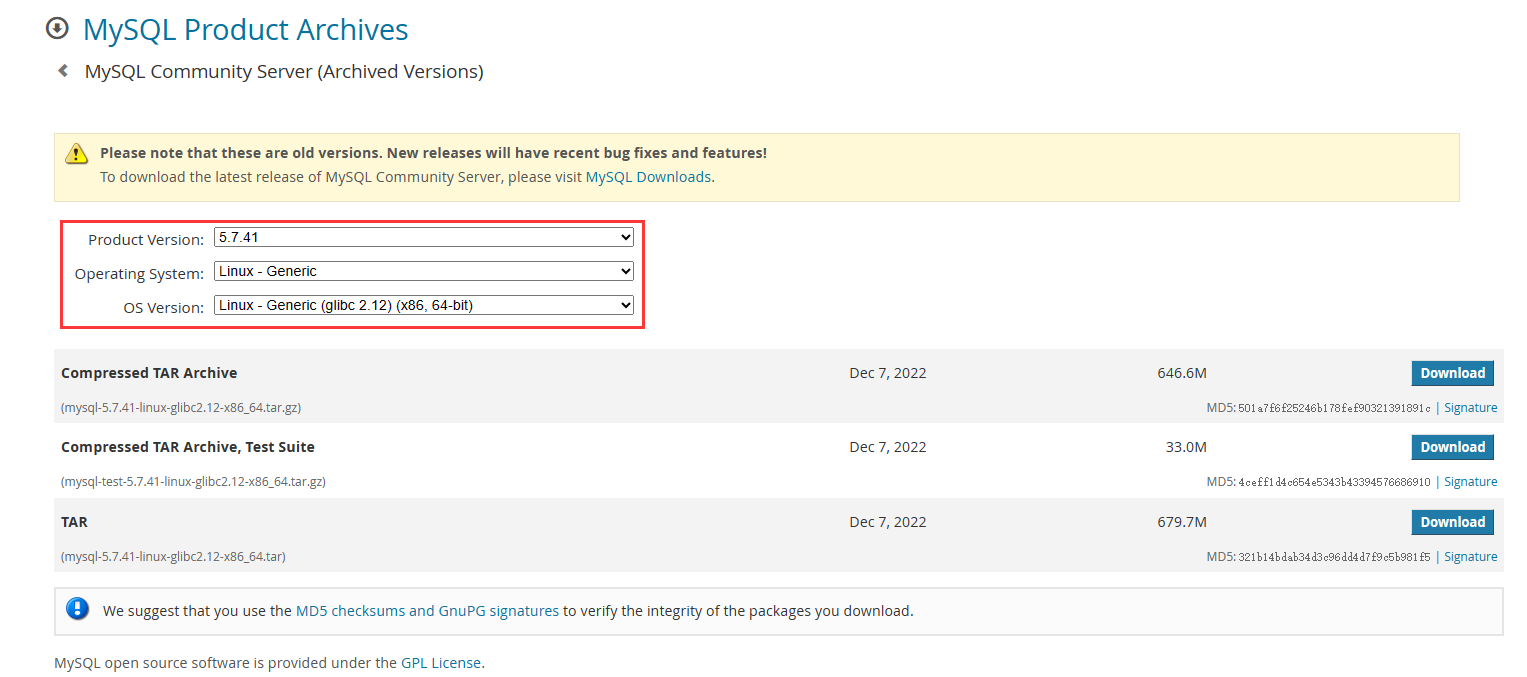Click the MySQL Product Archives heading
The image size is (1527, 677).
245,29
